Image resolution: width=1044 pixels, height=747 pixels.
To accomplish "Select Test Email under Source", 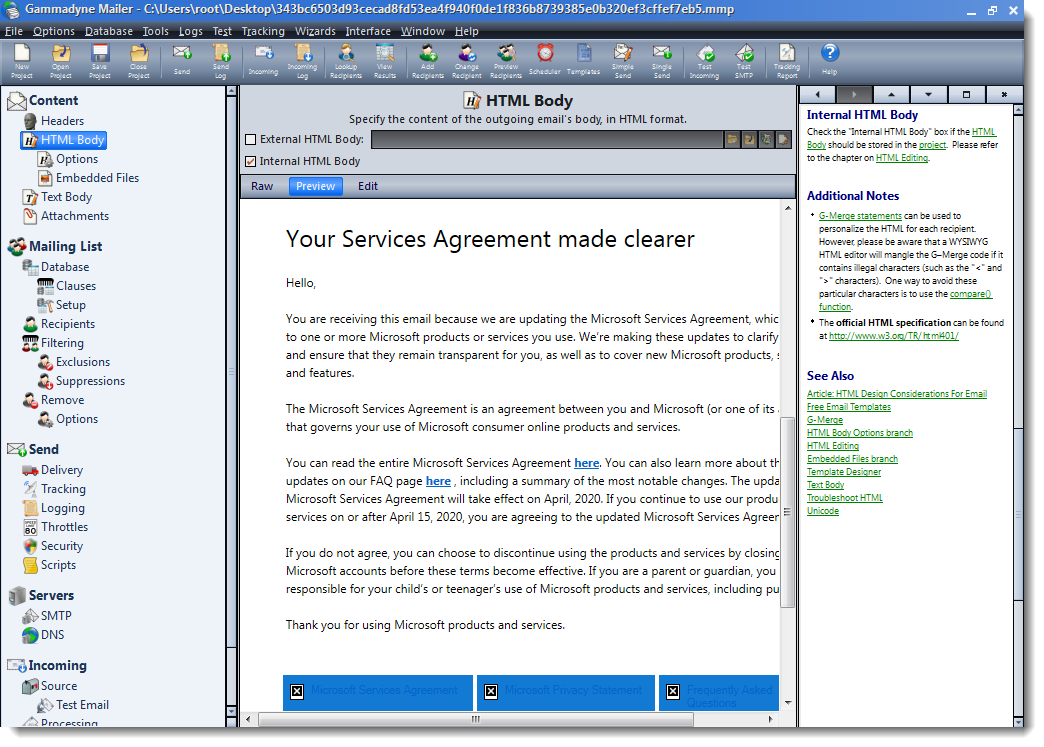I will tap(82, 705).
